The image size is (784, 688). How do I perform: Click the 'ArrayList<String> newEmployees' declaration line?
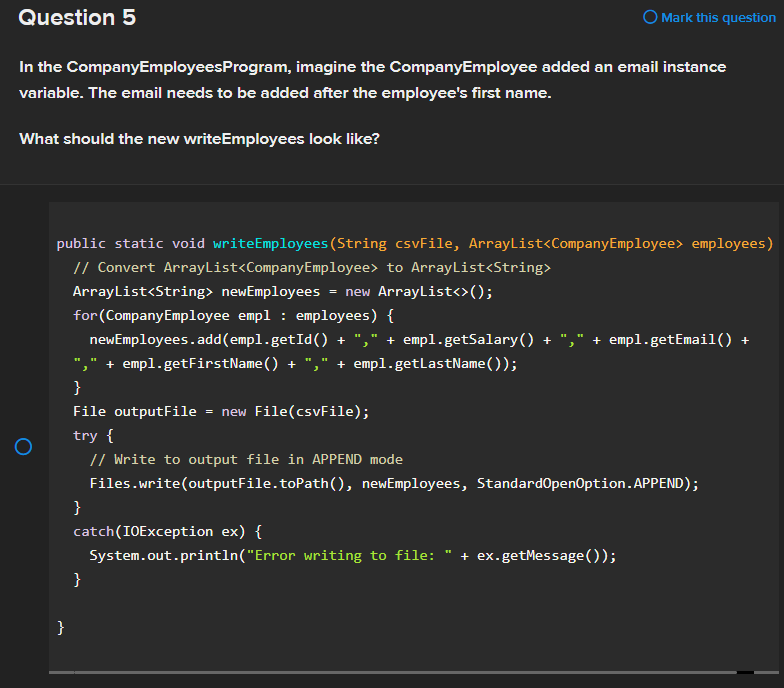point(282,292)
